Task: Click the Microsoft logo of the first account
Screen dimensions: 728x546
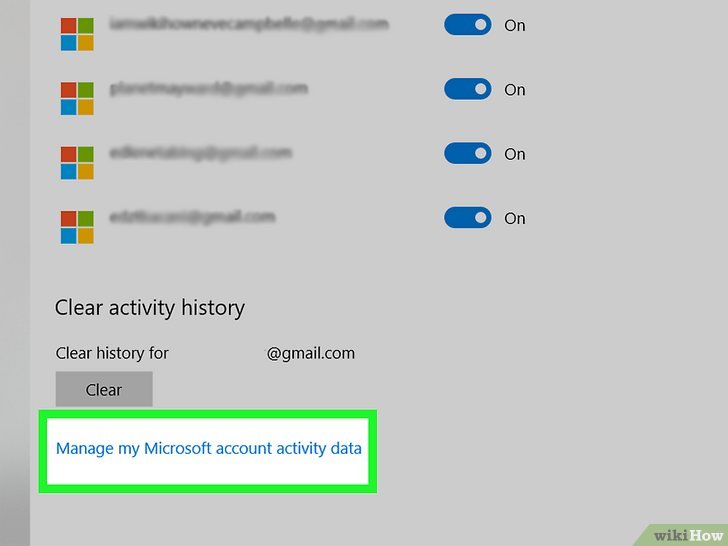Action: pyautogui.click(x=77, y=34)
